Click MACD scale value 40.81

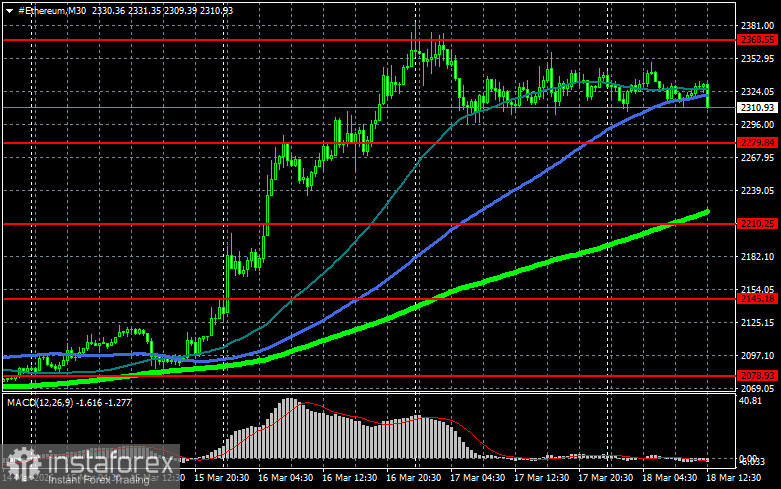coord(751,401)
